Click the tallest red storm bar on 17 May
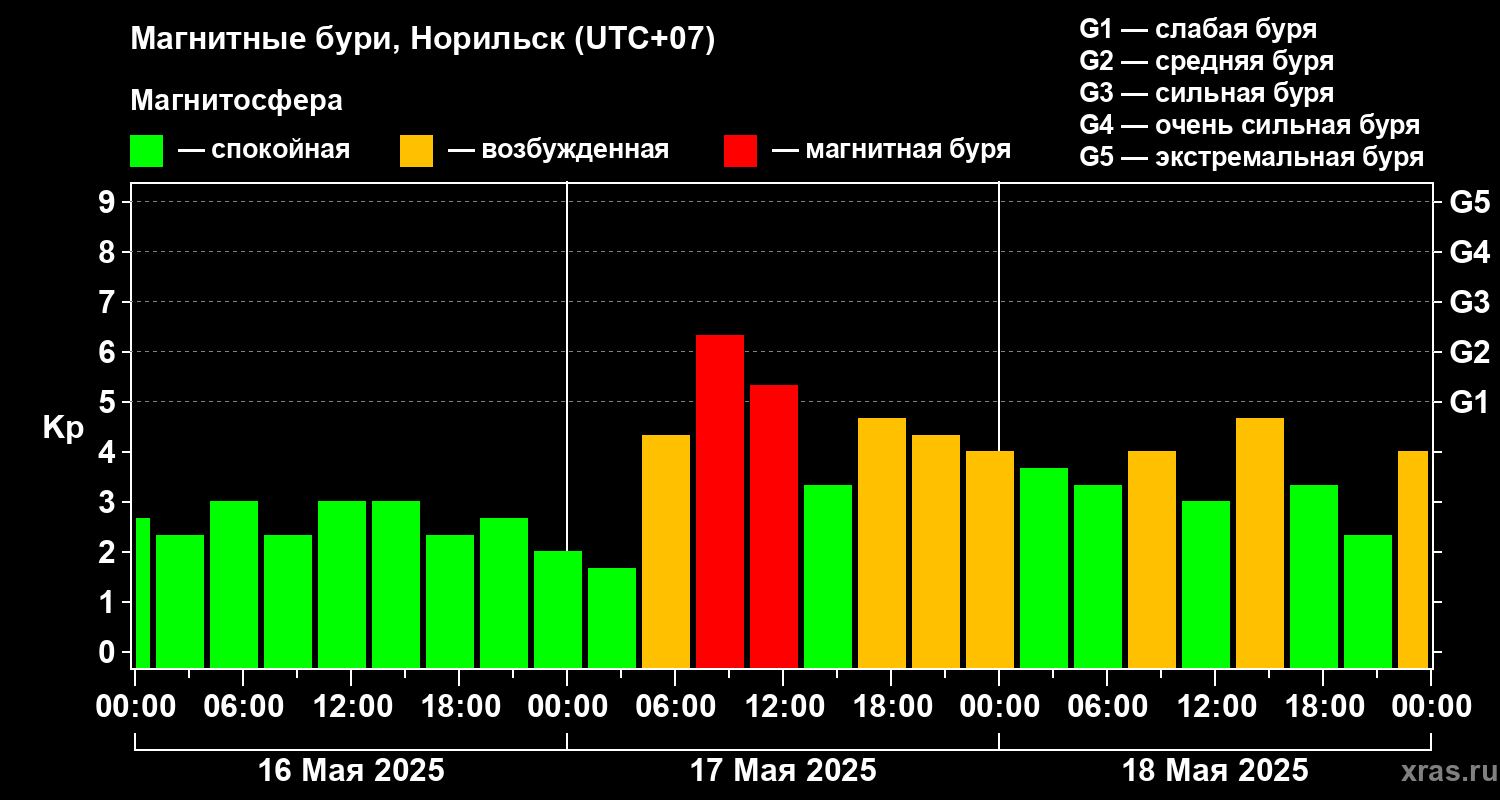This screenshot has height=800, width=1500. pos(720,501)
